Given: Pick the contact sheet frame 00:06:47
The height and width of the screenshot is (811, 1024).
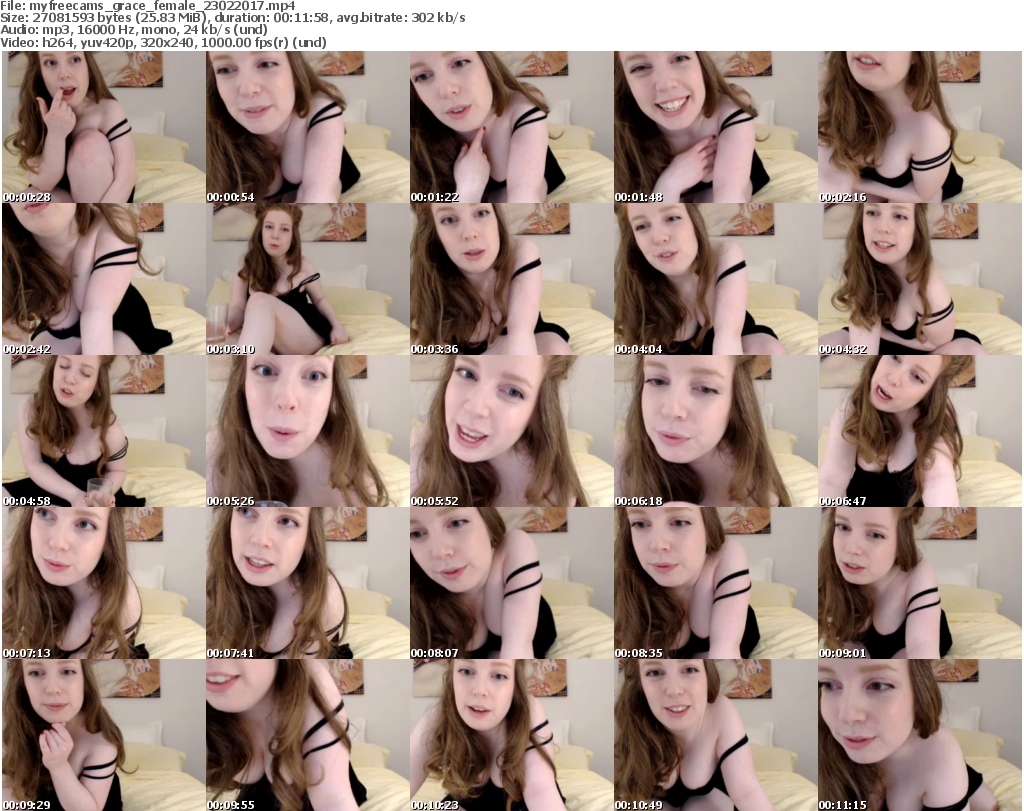Looking at the screenshot, I should coord(920,432).
